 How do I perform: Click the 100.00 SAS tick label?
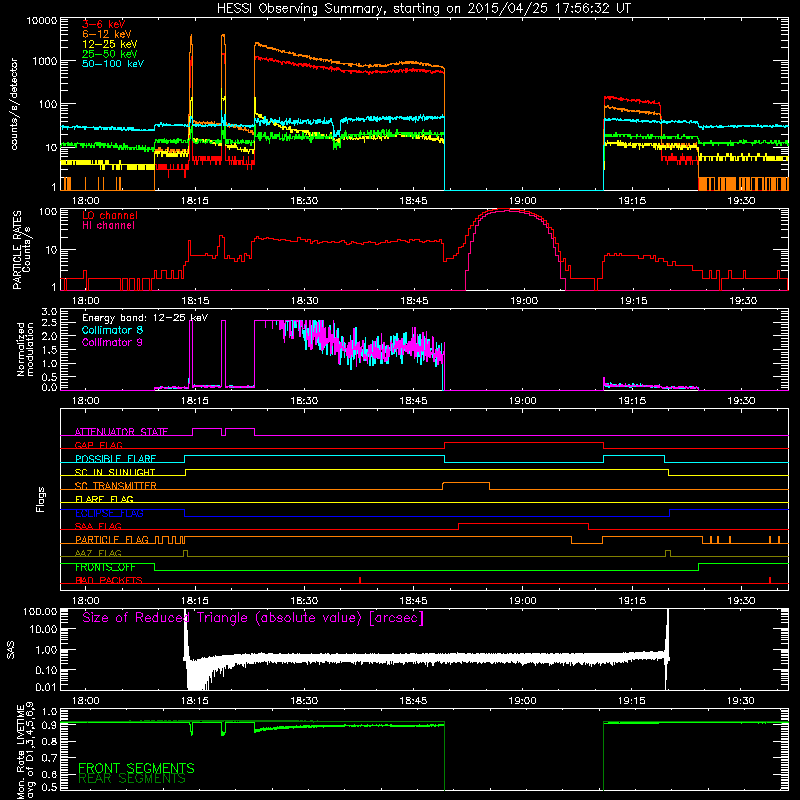[x=40, y=612]
